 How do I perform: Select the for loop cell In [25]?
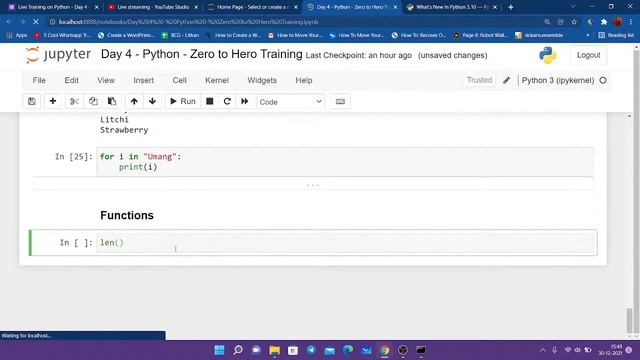coord(344,162)
